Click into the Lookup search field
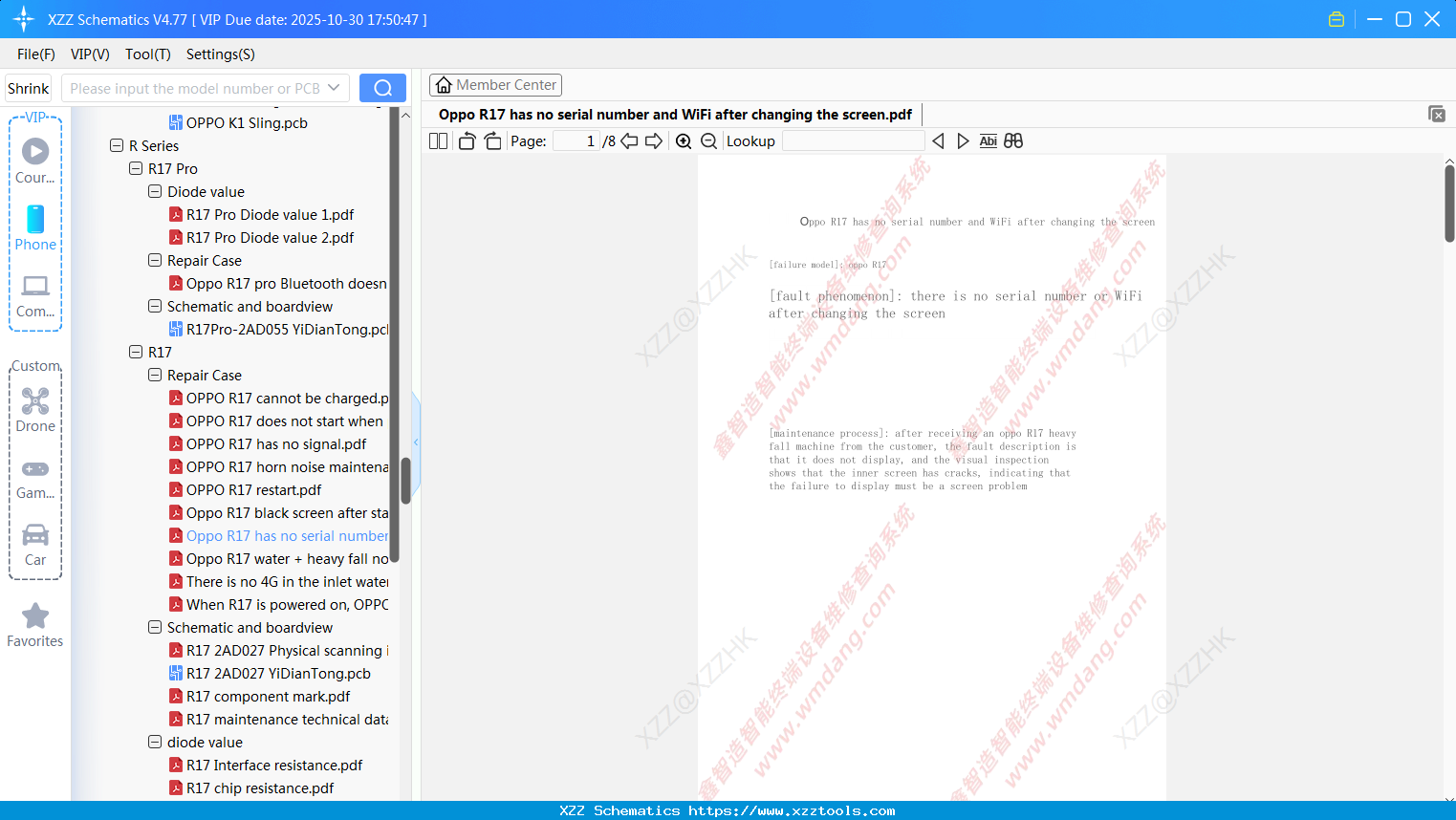This screenshot has width=1456, height=820. (x=853, y=141)
